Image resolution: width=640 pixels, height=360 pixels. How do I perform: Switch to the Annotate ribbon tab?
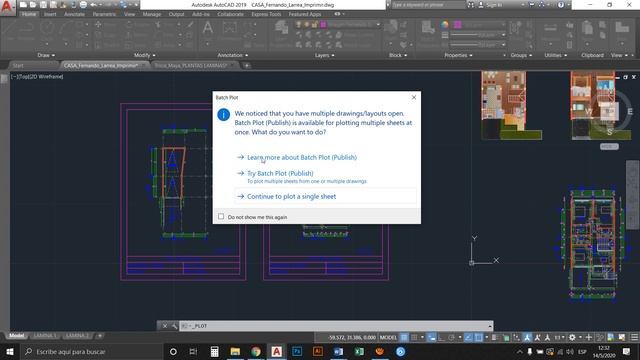click(x=74, y=14)
